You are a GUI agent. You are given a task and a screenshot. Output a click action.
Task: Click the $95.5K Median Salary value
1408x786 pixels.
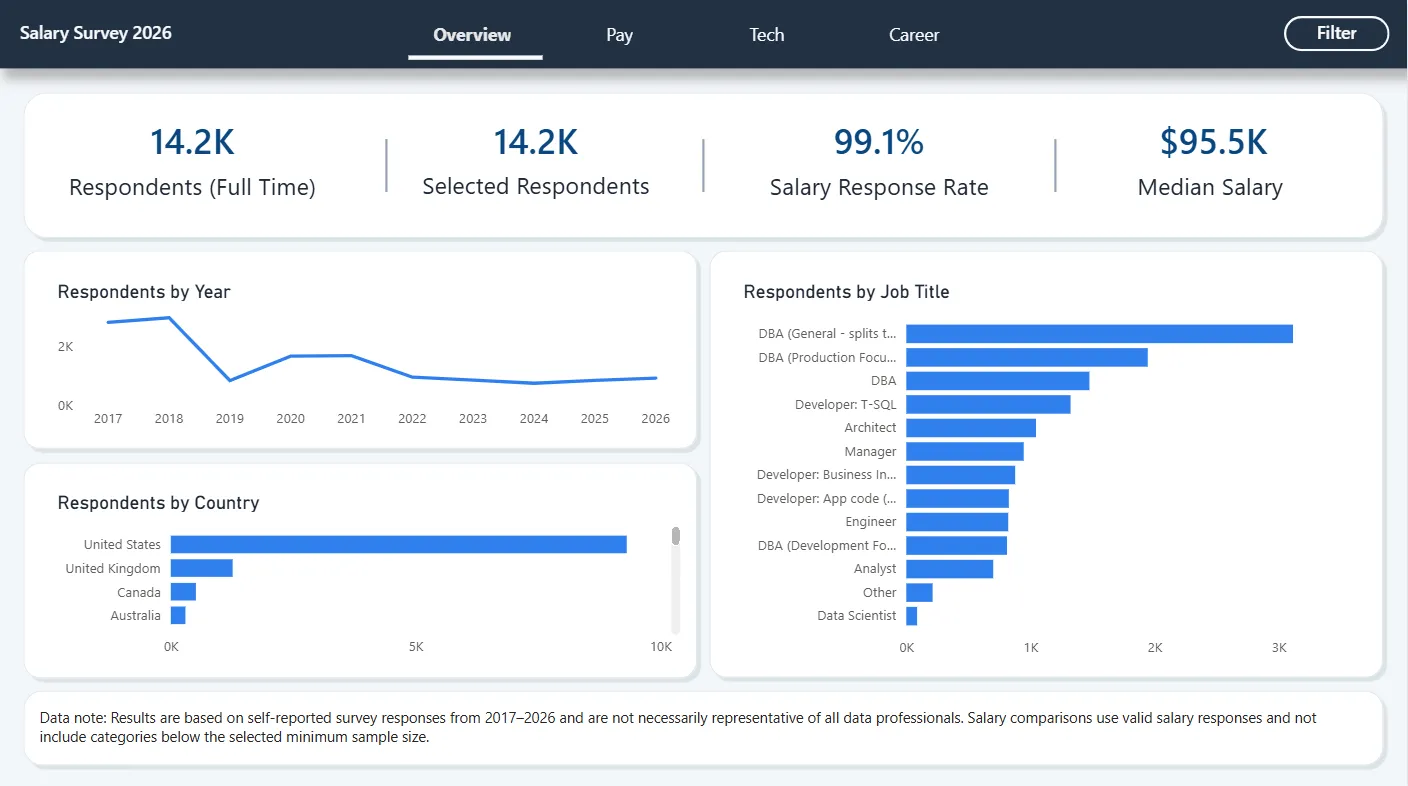[x=1213, y=142]
